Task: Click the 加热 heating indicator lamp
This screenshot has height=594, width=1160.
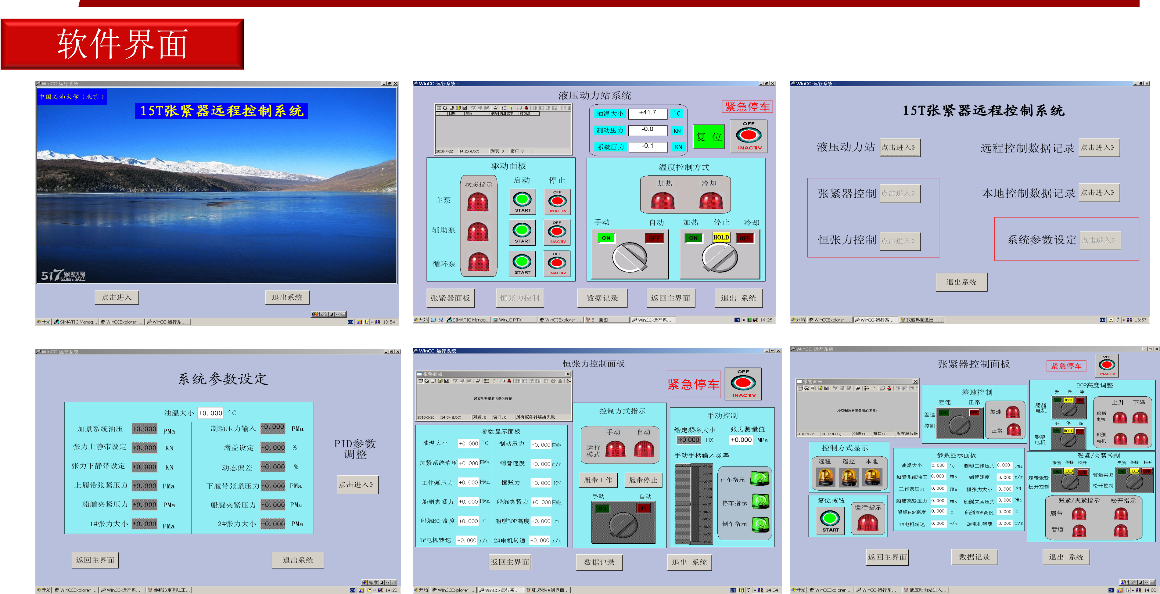Action: point(661,199)
